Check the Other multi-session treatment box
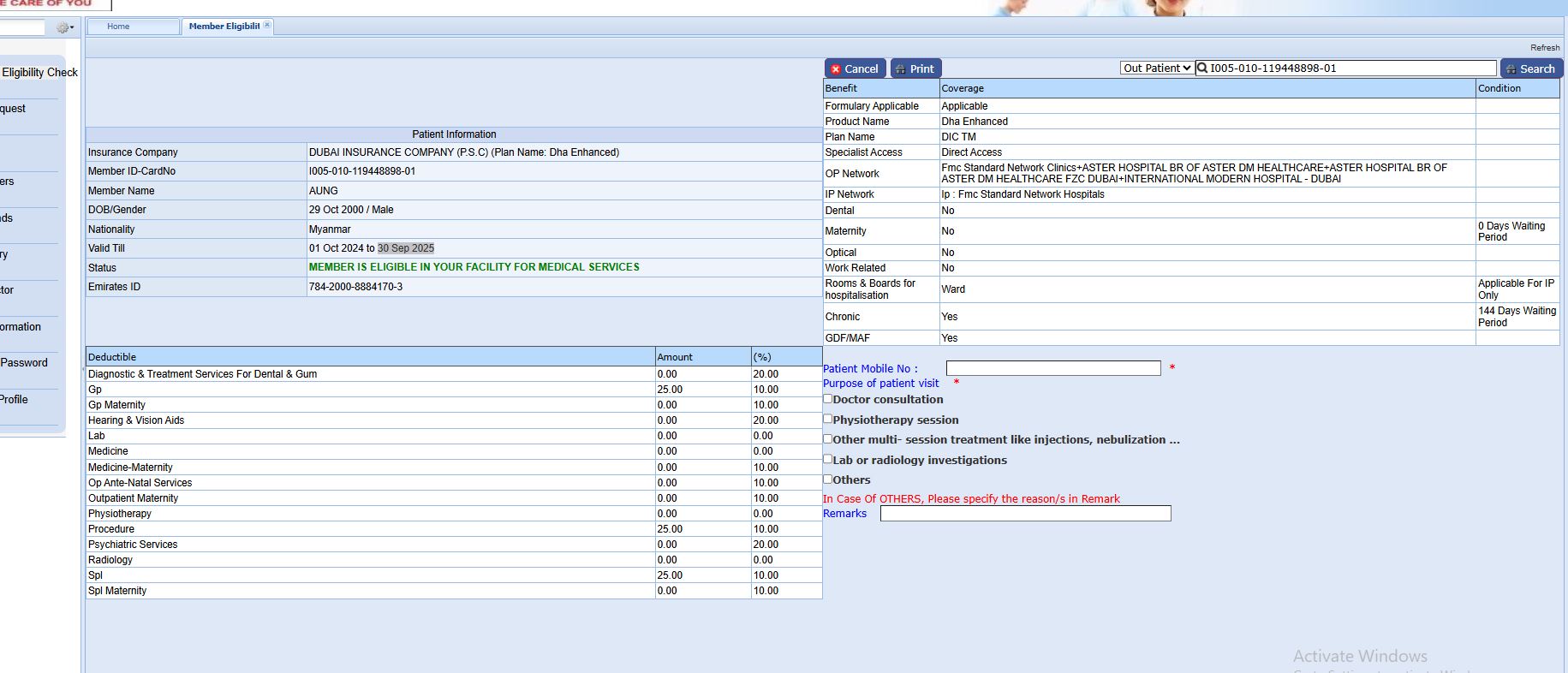1568x673 pixels. pos(828,439)
